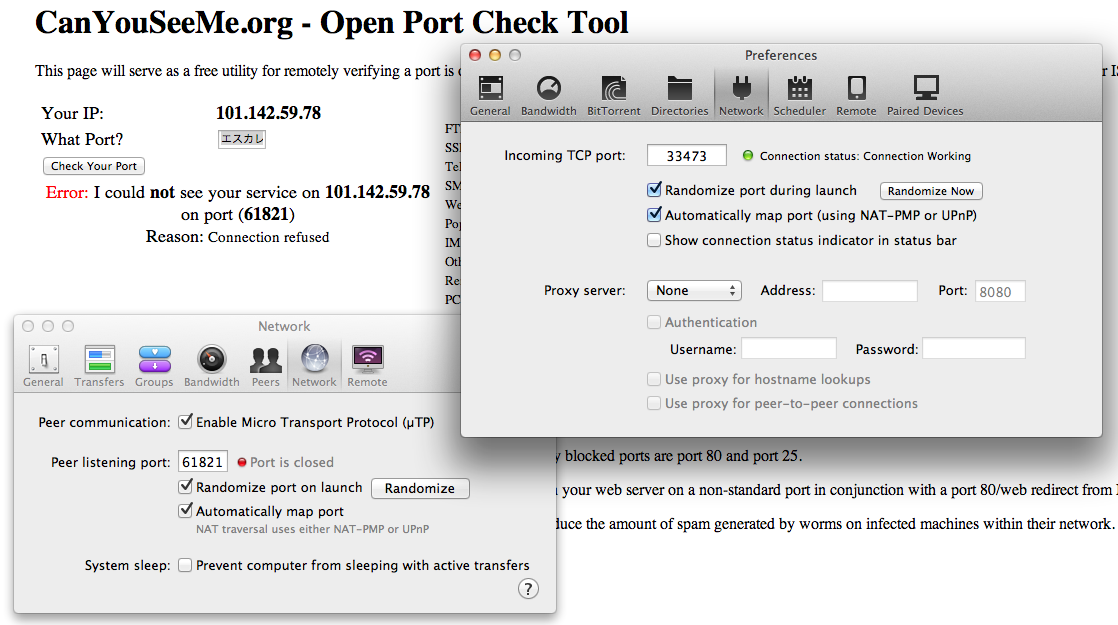Toggle Automatically map port (NAT-PMP or UPnP)
This screenshot has height=625, width=1118.
point(654,215)
